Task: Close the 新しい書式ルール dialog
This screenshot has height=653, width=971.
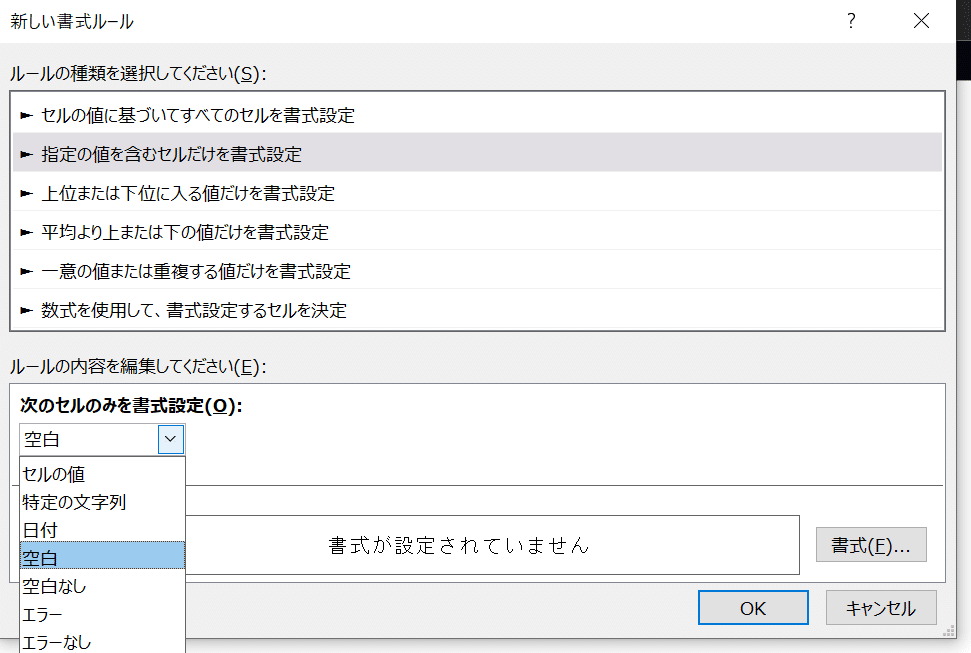Action: [x=921, y=21]
